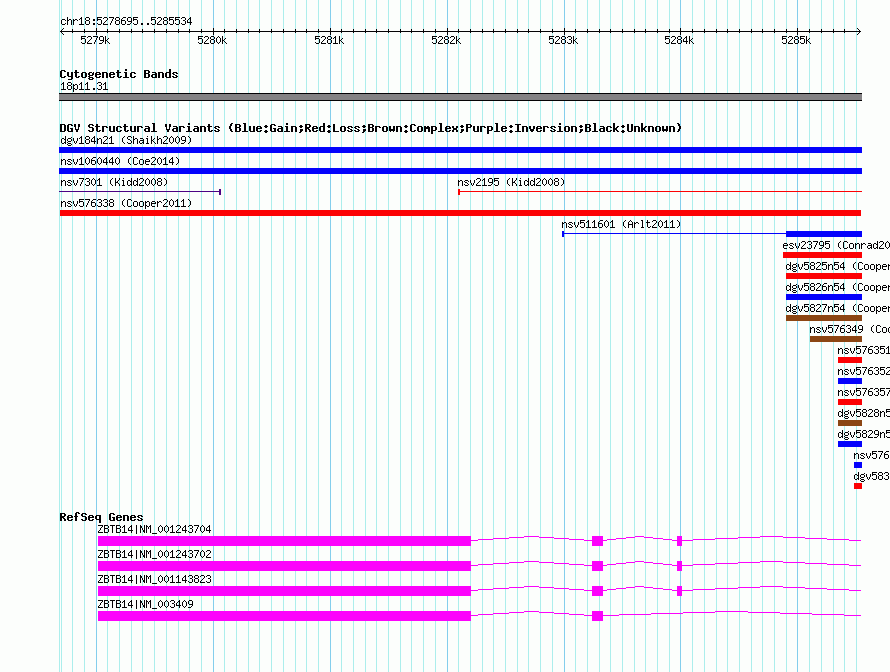Click the ZBTB14|NM_001243704 label
Screen dimensions: 890x672
(154, 529)
